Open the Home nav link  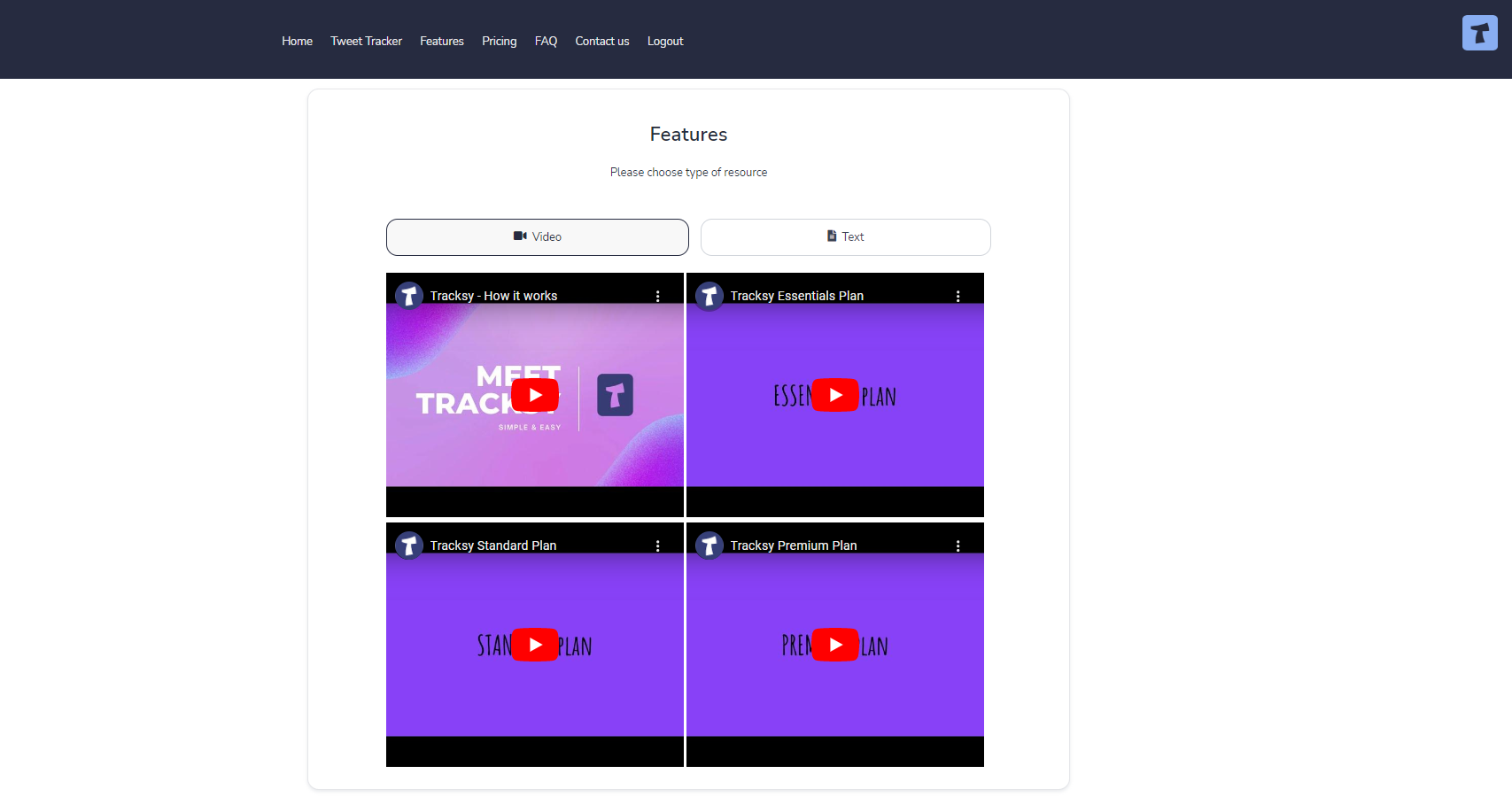297,41
